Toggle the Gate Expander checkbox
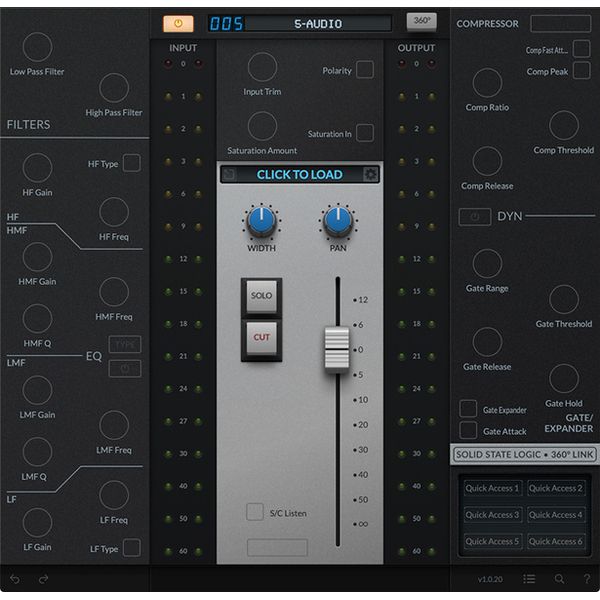 coord(467,409)
